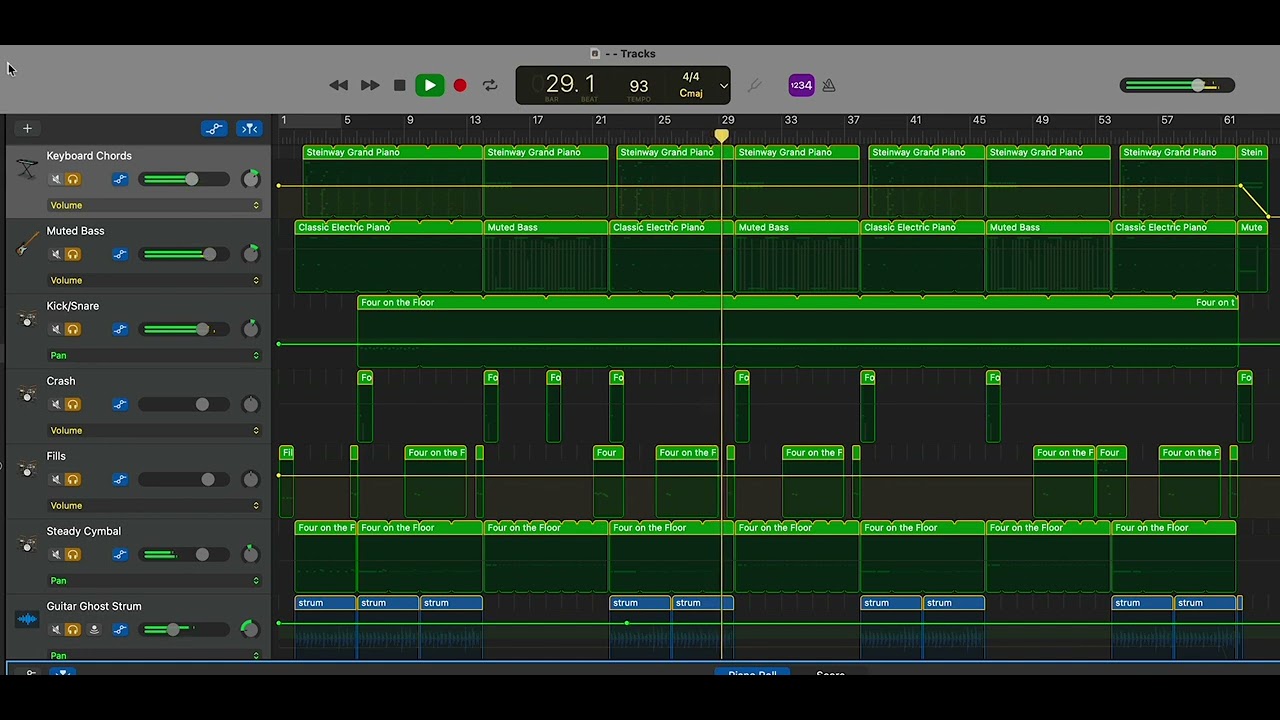Select the long Four on the Floor Kick/Snare region
The width and height of the screenshot is (1280, 720).
[798, 332]
